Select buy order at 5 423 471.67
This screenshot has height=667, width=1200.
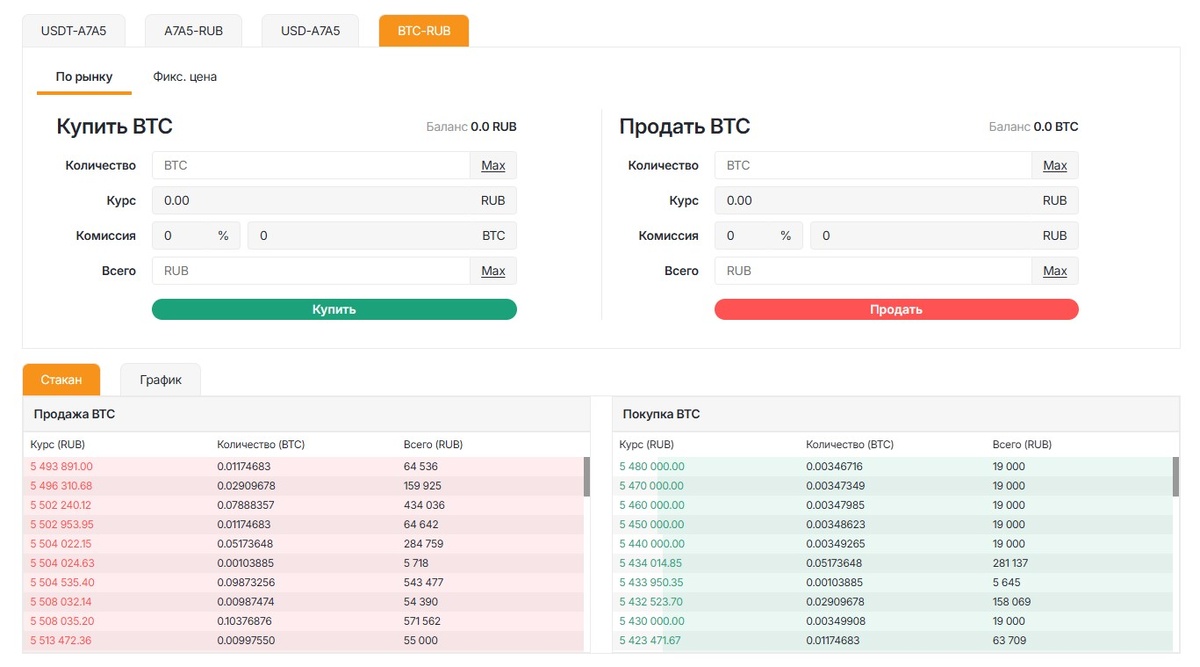[x=892, y=640]
